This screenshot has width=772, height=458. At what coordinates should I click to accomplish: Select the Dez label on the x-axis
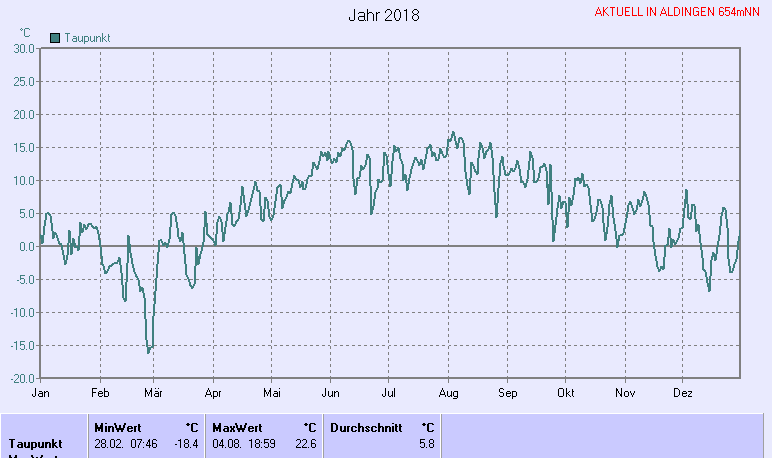[684, 393]
